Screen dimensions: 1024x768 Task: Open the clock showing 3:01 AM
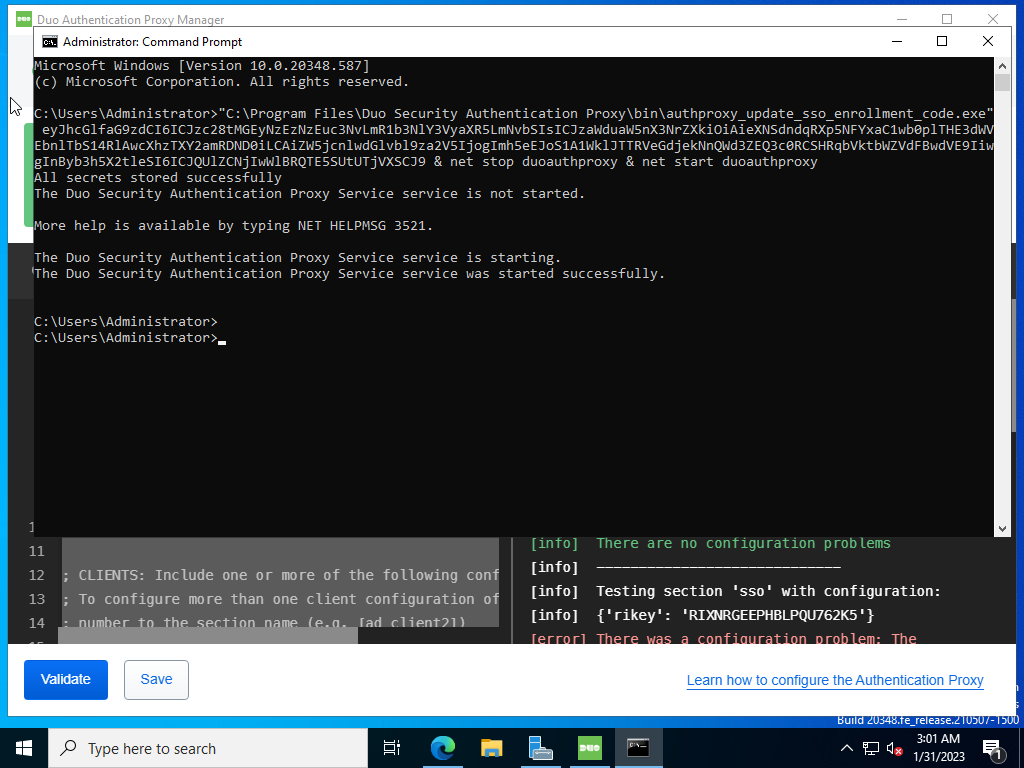coord(938,748)
